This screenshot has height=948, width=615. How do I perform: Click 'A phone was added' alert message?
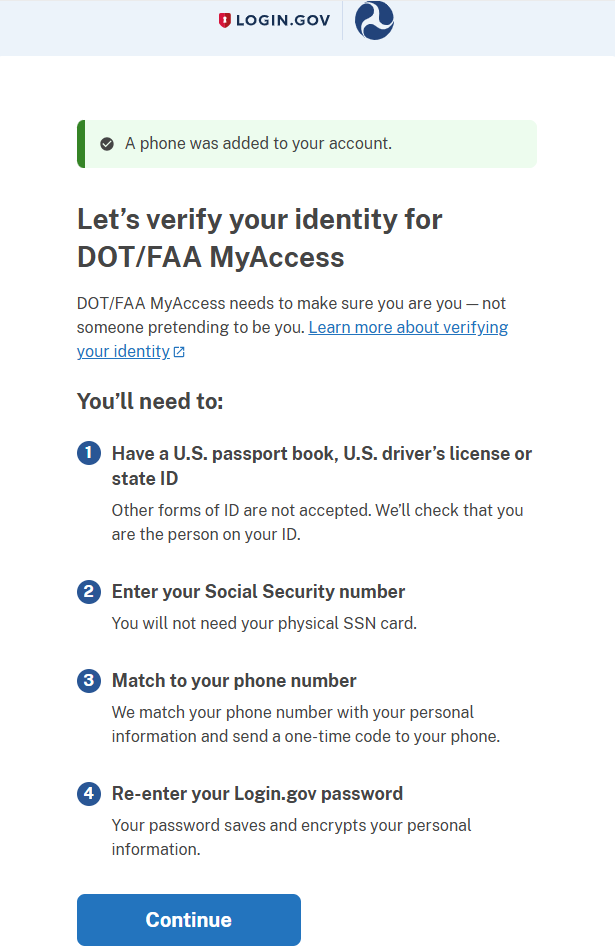coord(258,144)
